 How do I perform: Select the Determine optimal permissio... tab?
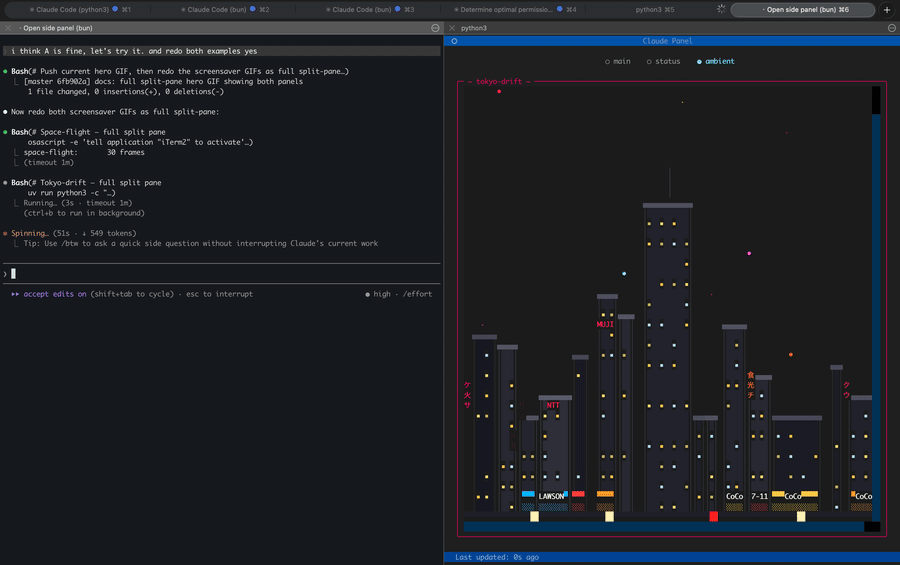pyautogui.click(x=515, y=9)
